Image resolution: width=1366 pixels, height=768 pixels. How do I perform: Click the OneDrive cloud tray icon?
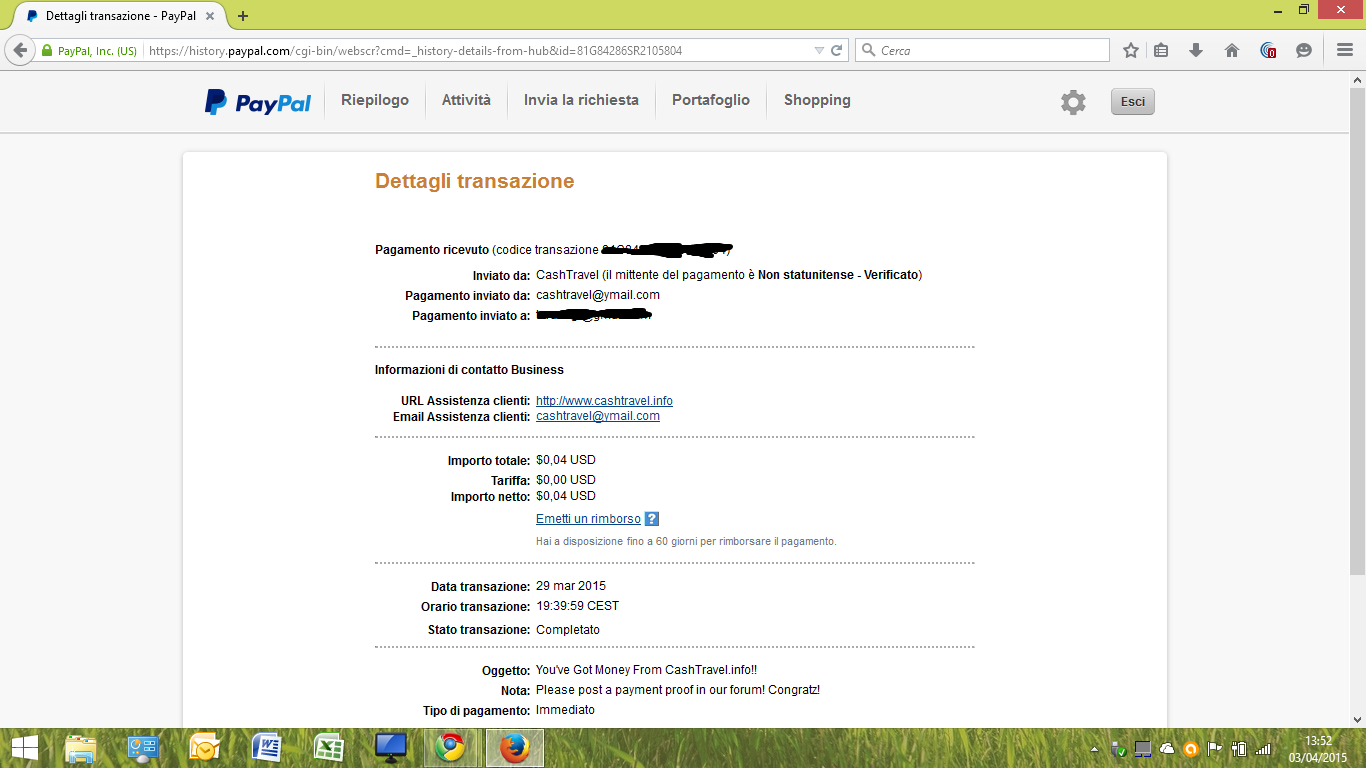pos(1167,749)
